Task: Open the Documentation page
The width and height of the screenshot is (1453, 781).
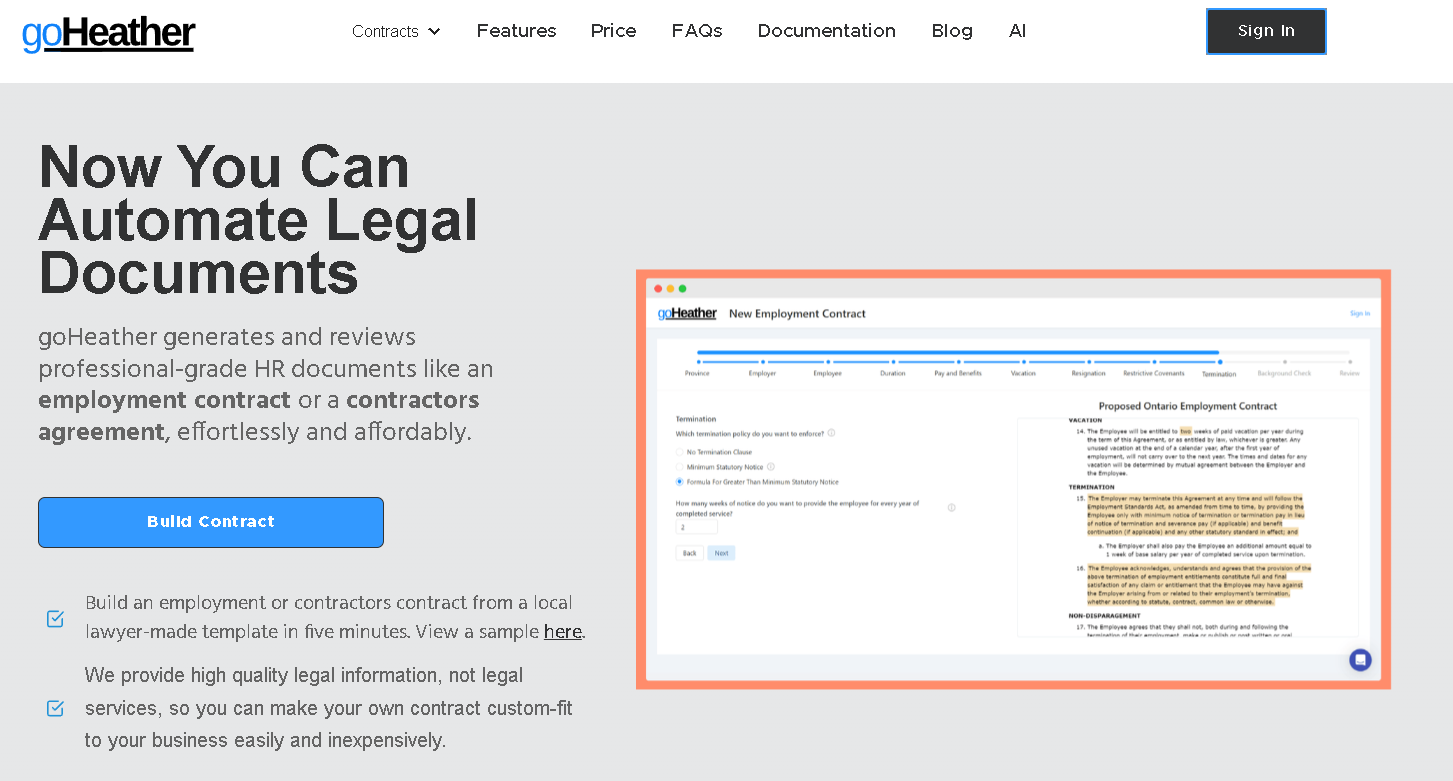Action: [x=827, y=31]
